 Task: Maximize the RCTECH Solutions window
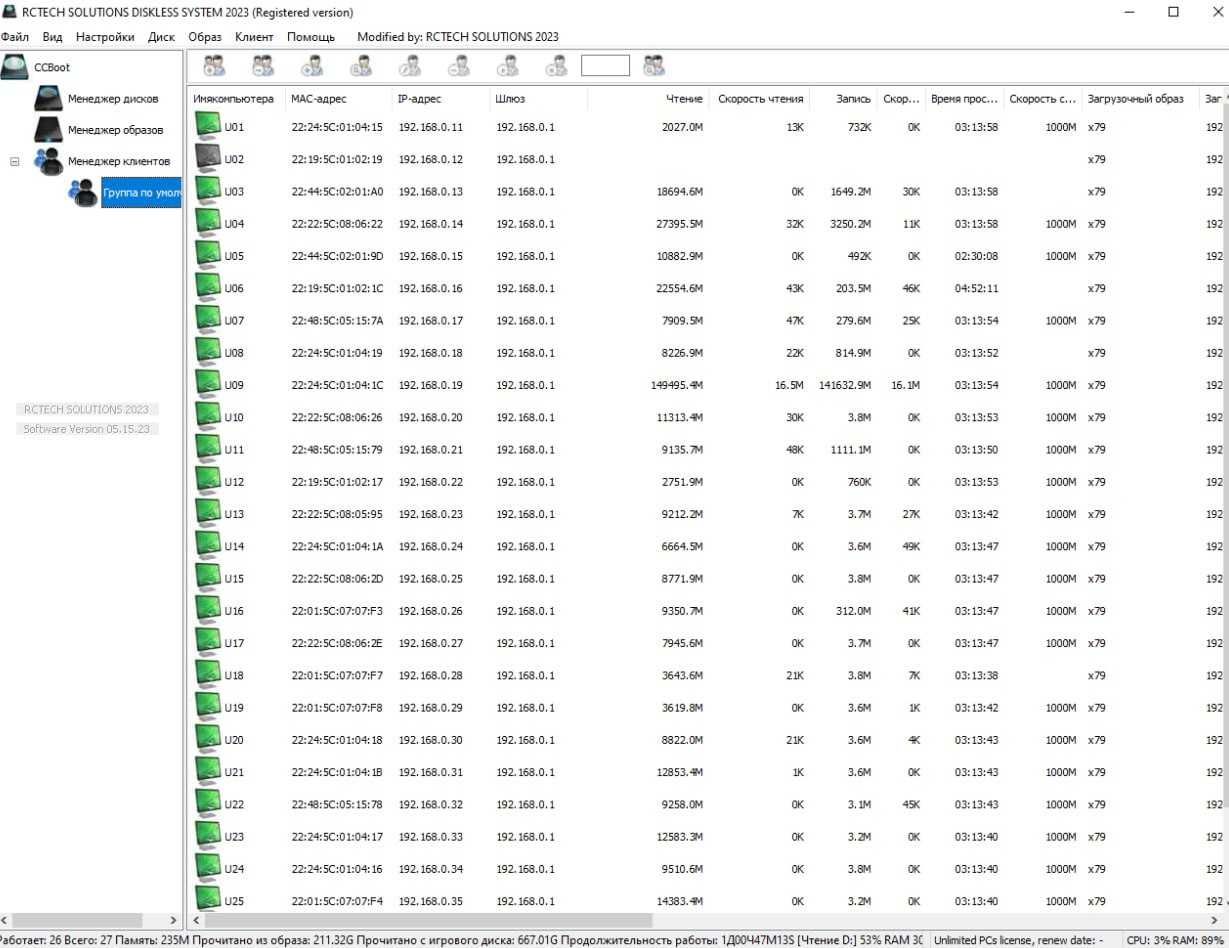(x=1173, y=12)
